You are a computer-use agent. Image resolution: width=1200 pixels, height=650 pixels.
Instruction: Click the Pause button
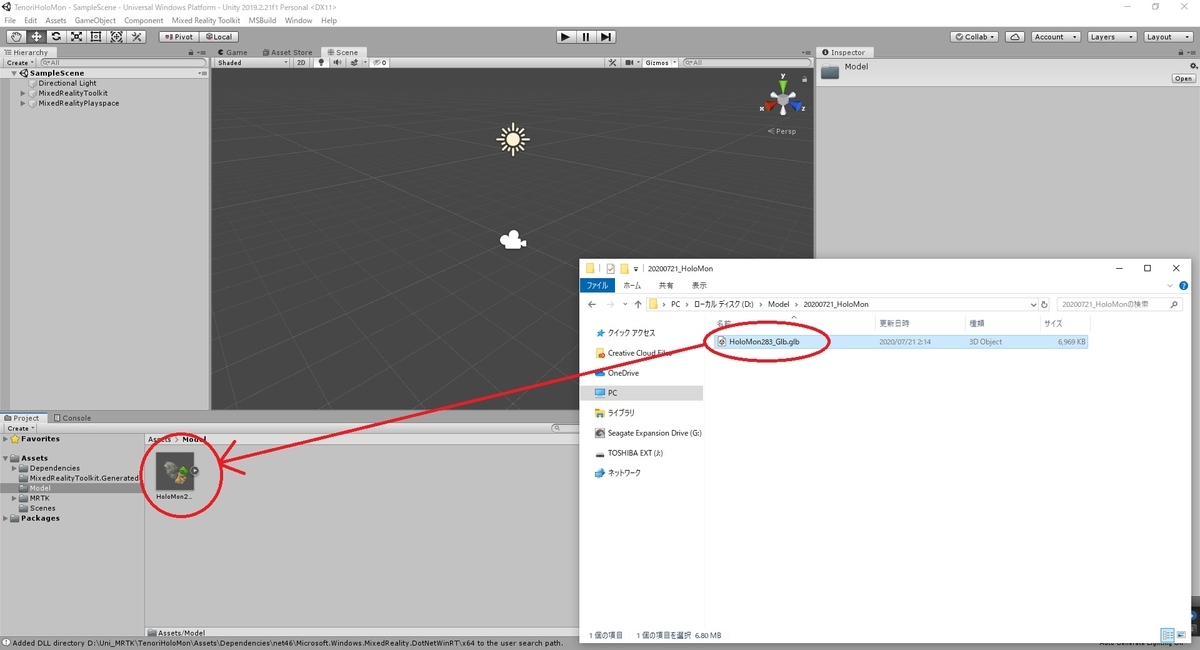point(586,37)
